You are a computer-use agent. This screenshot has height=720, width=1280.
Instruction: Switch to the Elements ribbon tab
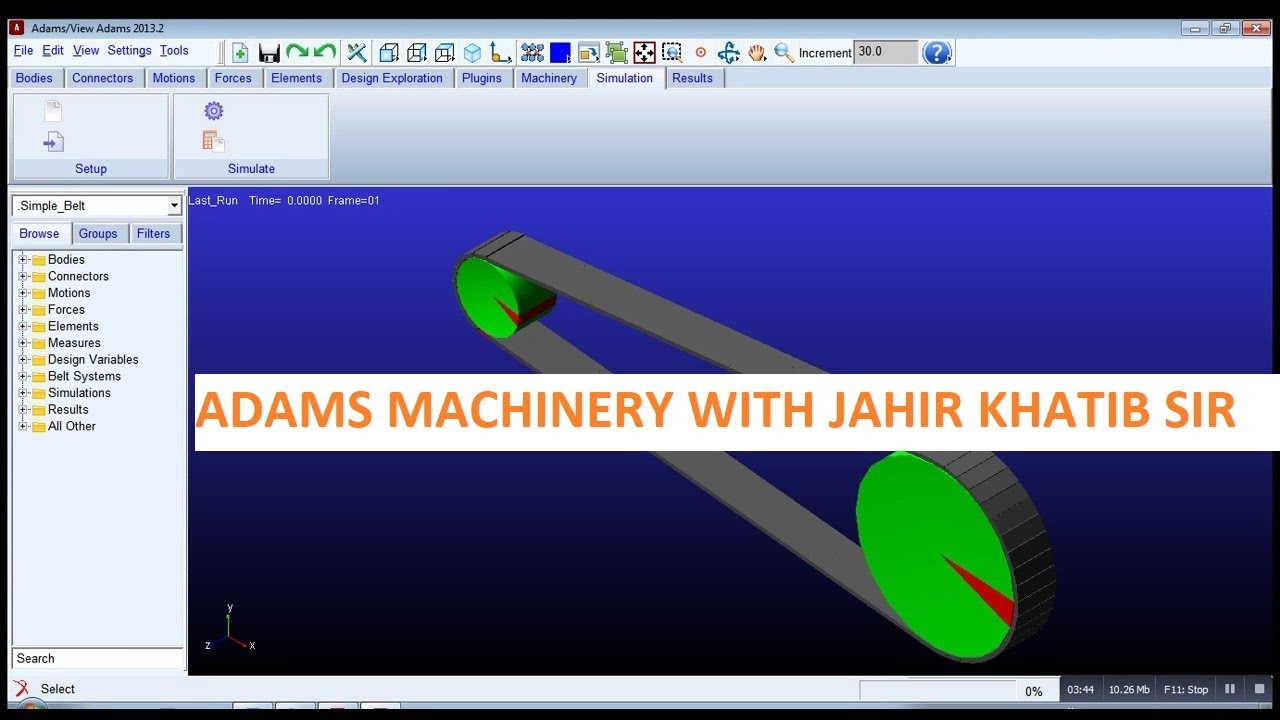click(x=297, y=78)
